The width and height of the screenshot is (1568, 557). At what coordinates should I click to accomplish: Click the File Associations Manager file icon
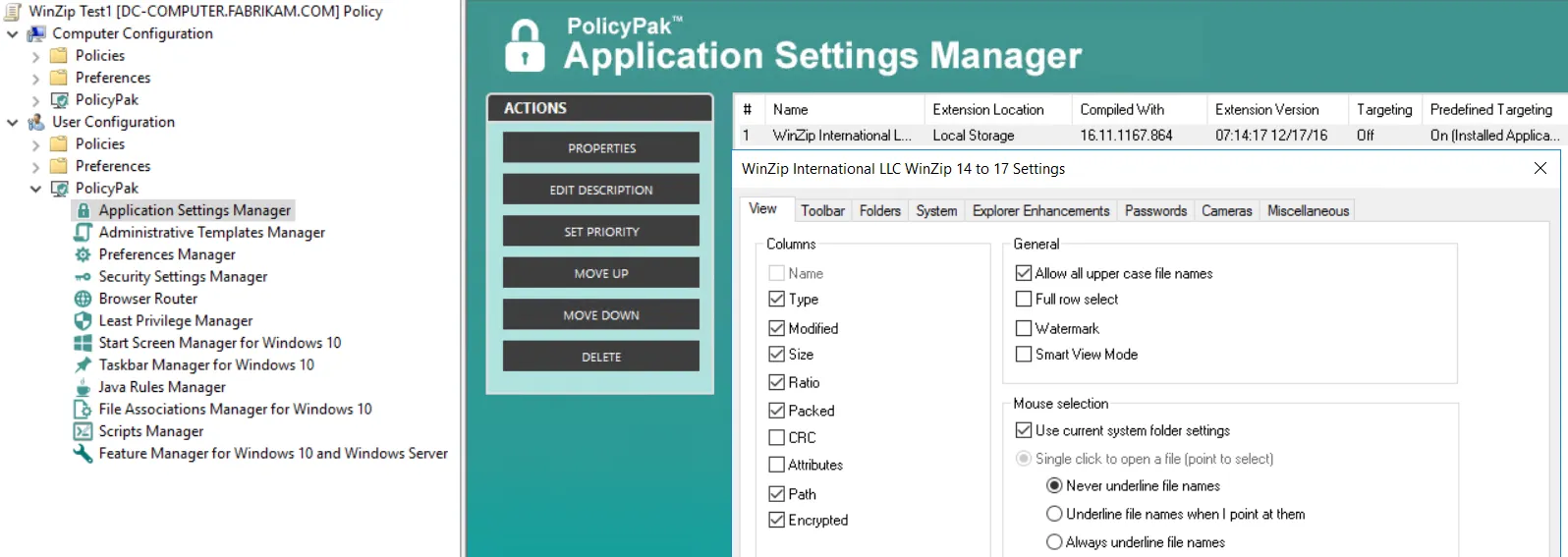click(x=84, y=409)
